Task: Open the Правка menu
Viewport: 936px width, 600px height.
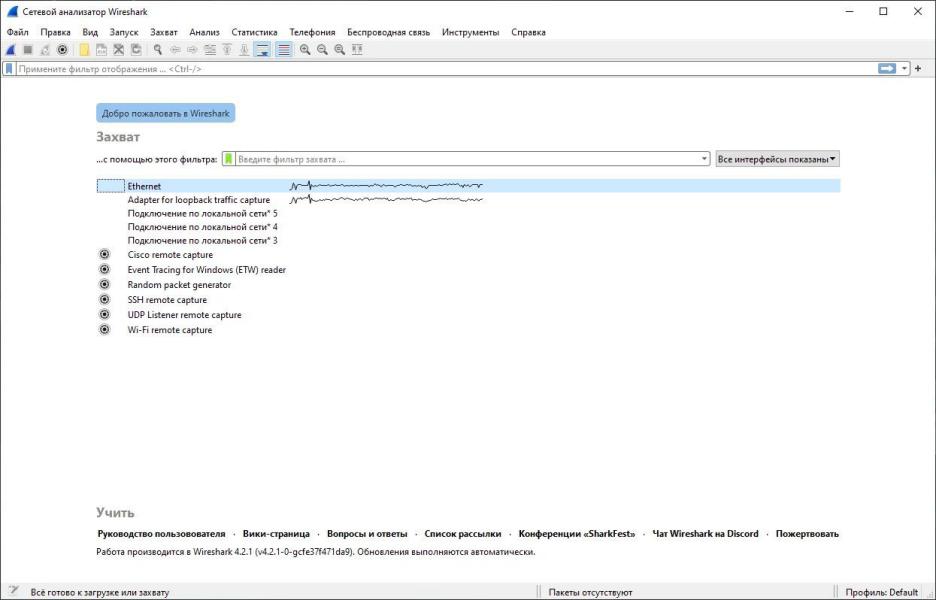Action: (56, 32)
